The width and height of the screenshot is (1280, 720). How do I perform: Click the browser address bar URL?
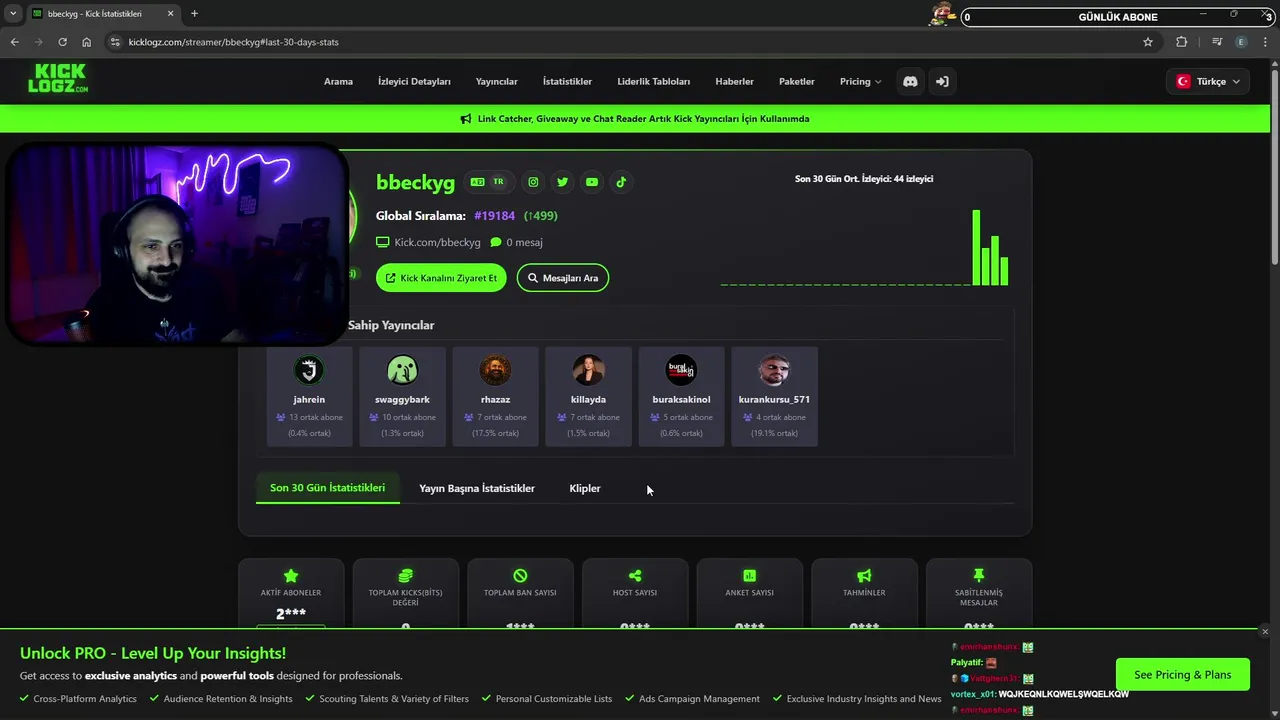[233, 42]
